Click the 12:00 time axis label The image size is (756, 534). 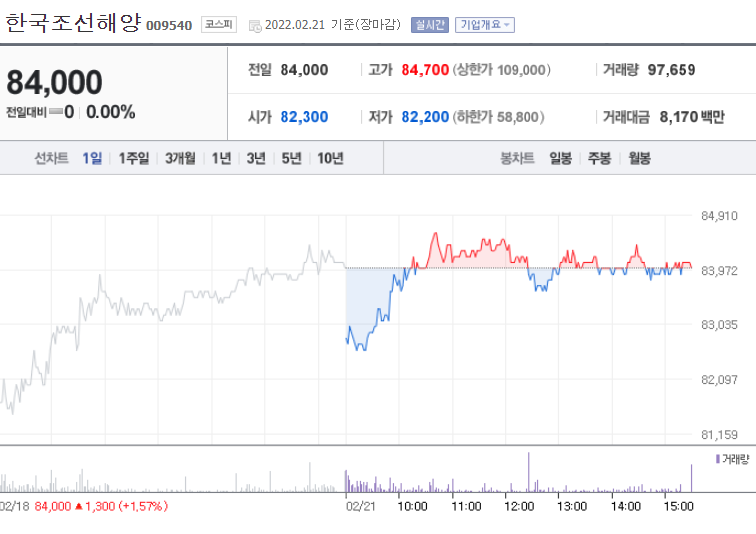coord(519,507)
